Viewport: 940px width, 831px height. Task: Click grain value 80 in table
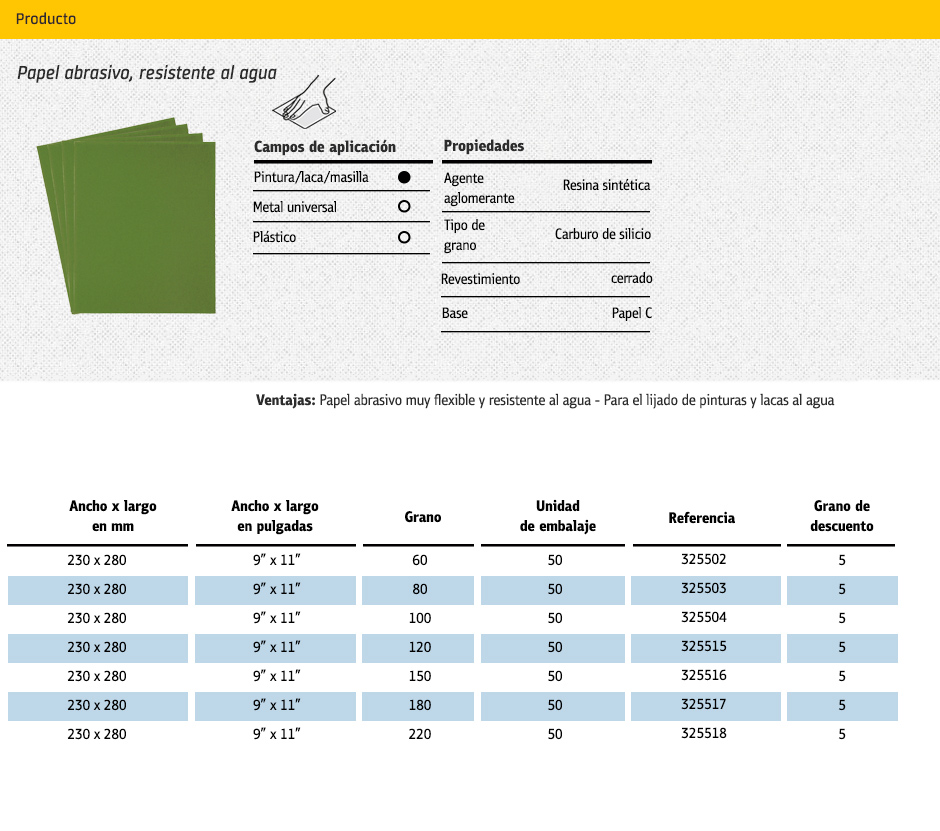(420, 590)
